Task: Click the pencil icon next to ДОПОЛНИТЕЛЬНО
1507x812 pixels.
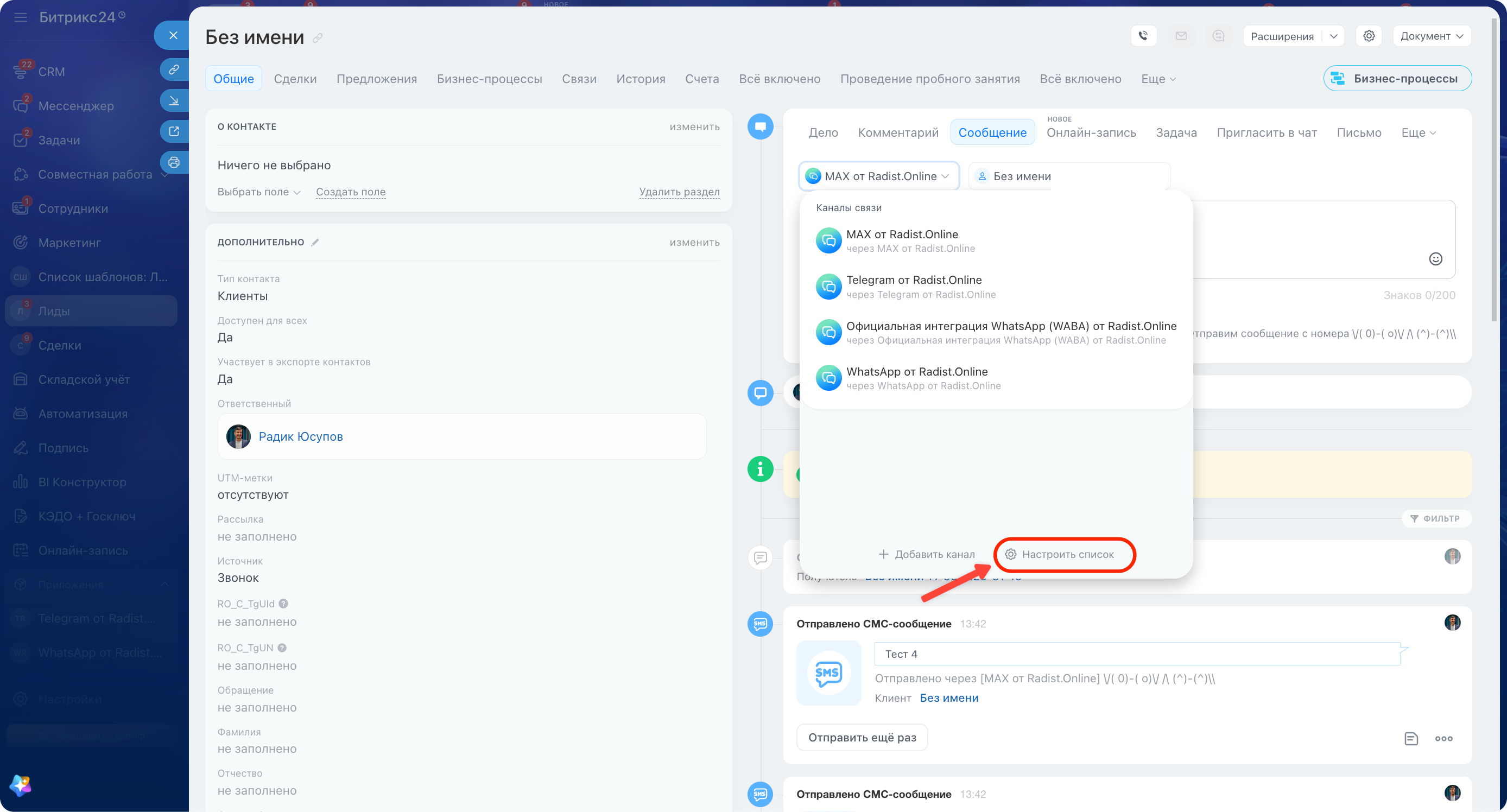Action: pyautogui.click(x=315, y=242)
